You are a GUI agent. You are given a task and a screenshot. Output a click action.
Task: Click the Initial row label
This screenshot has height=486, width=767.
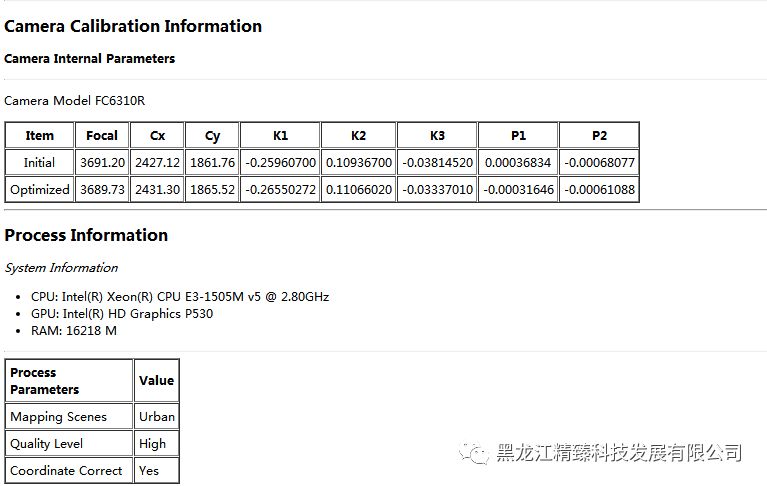click(40, 162)
